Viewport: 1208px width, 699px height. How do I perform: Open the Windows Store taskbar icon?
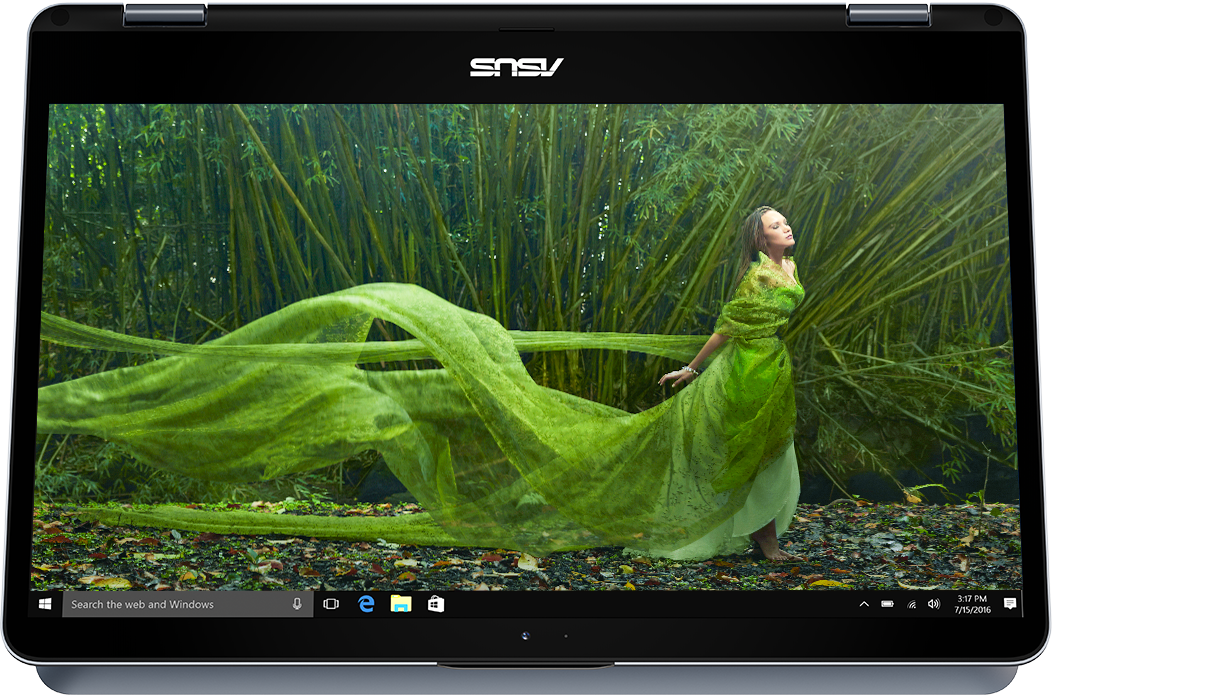pyautogui.click(x=436, y=604)
